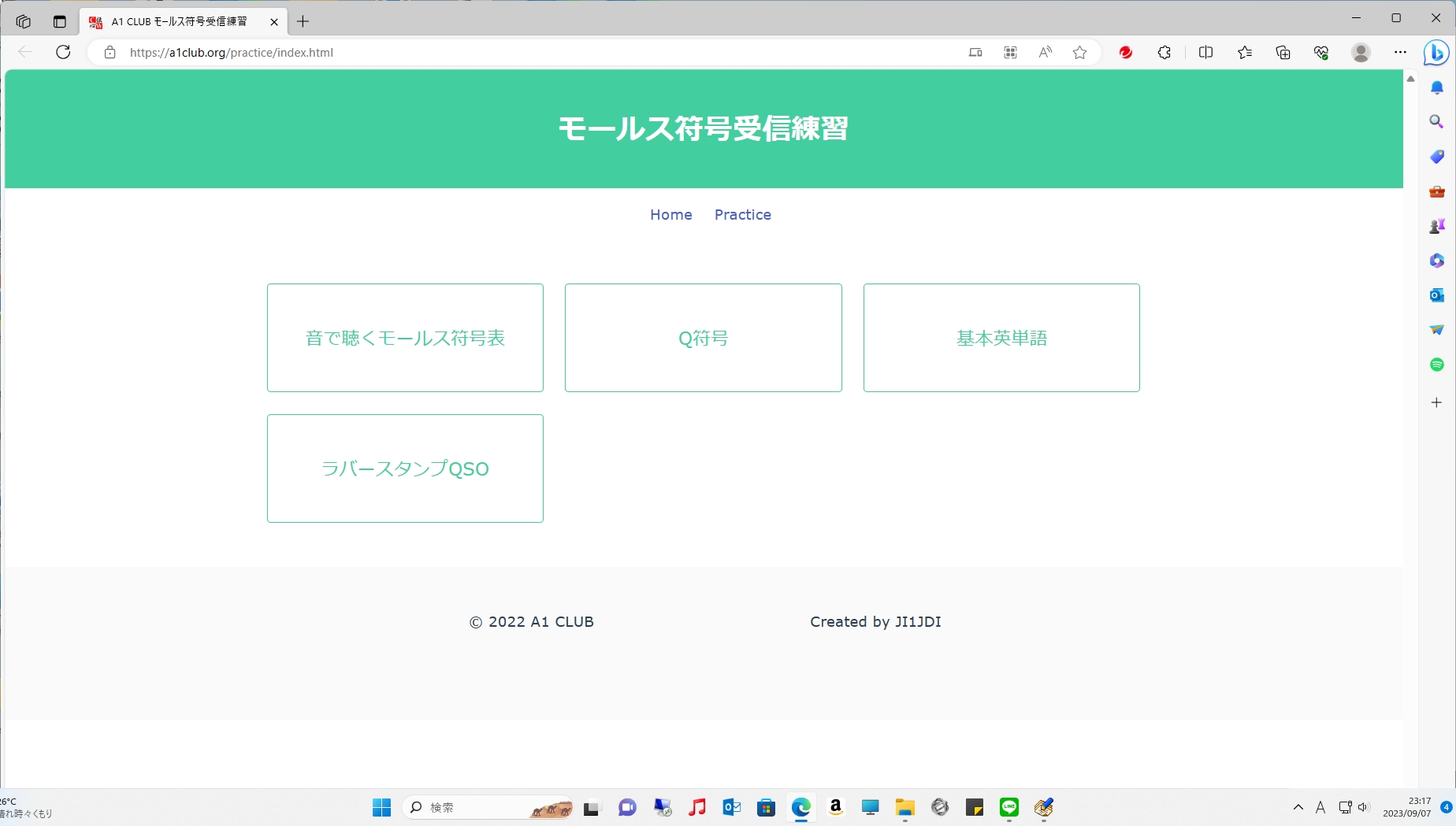
Task: Click the Created by JI1JDI footer text
Action: tap(875, 622)
